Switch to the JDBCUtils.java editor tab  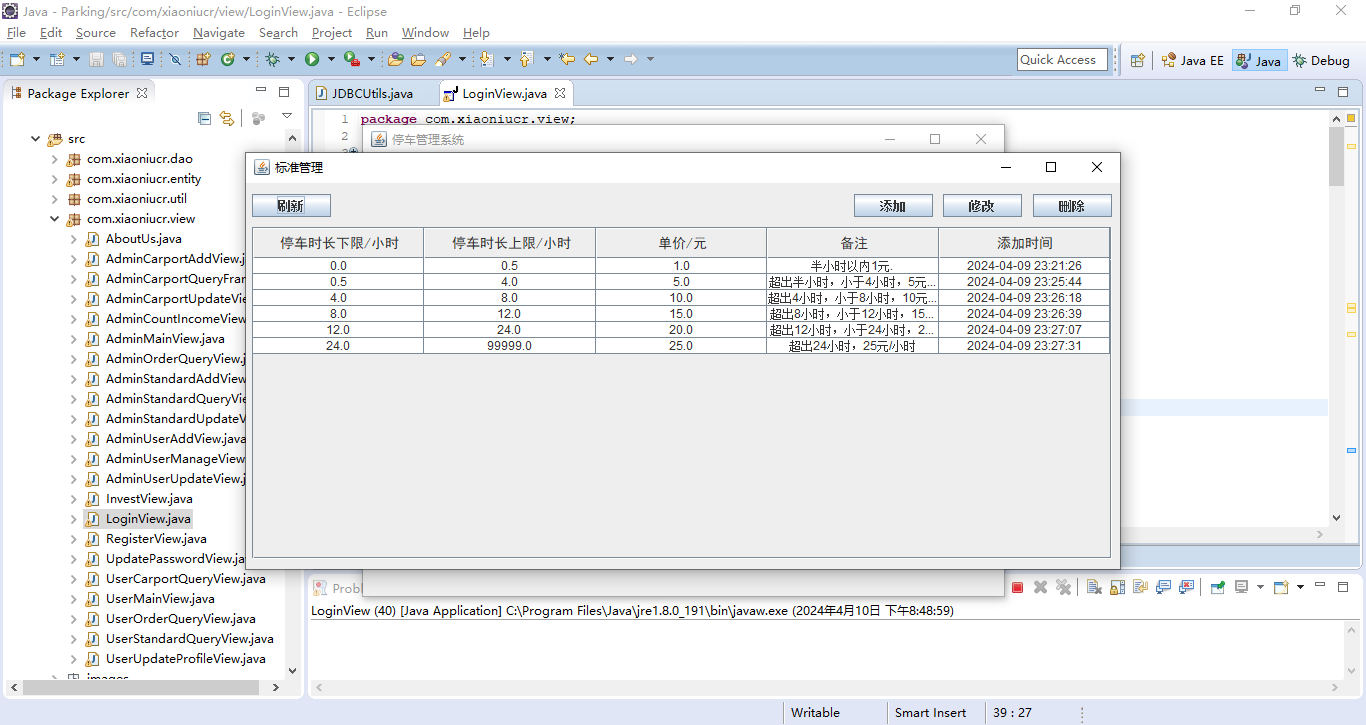tap(372, 93)
